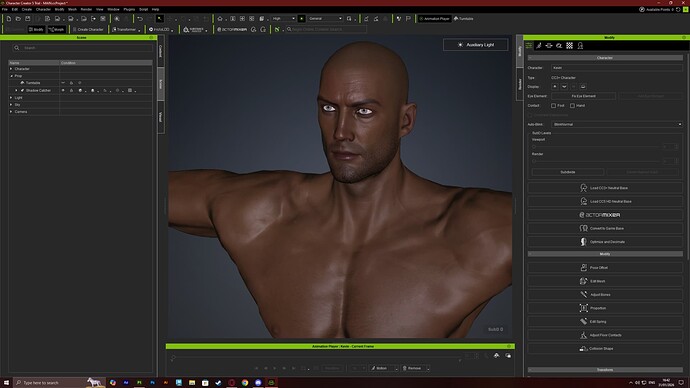Click the Subdivide button
This screenshot has height=388, width=690.
coord(568,172)
